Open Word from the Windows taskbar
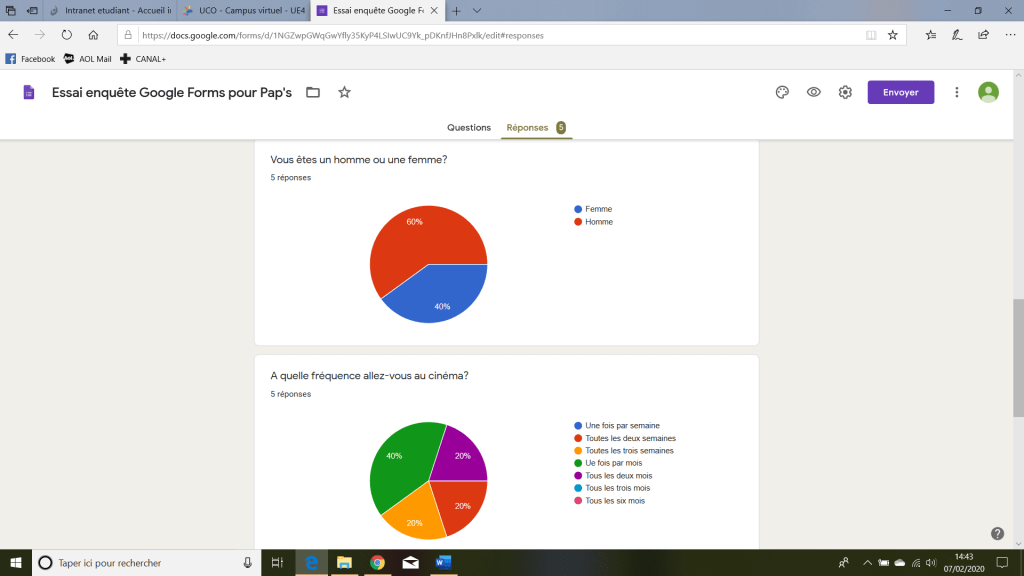Image resolution: width=1024 pixels, height=576 pixels. [442, 563]
